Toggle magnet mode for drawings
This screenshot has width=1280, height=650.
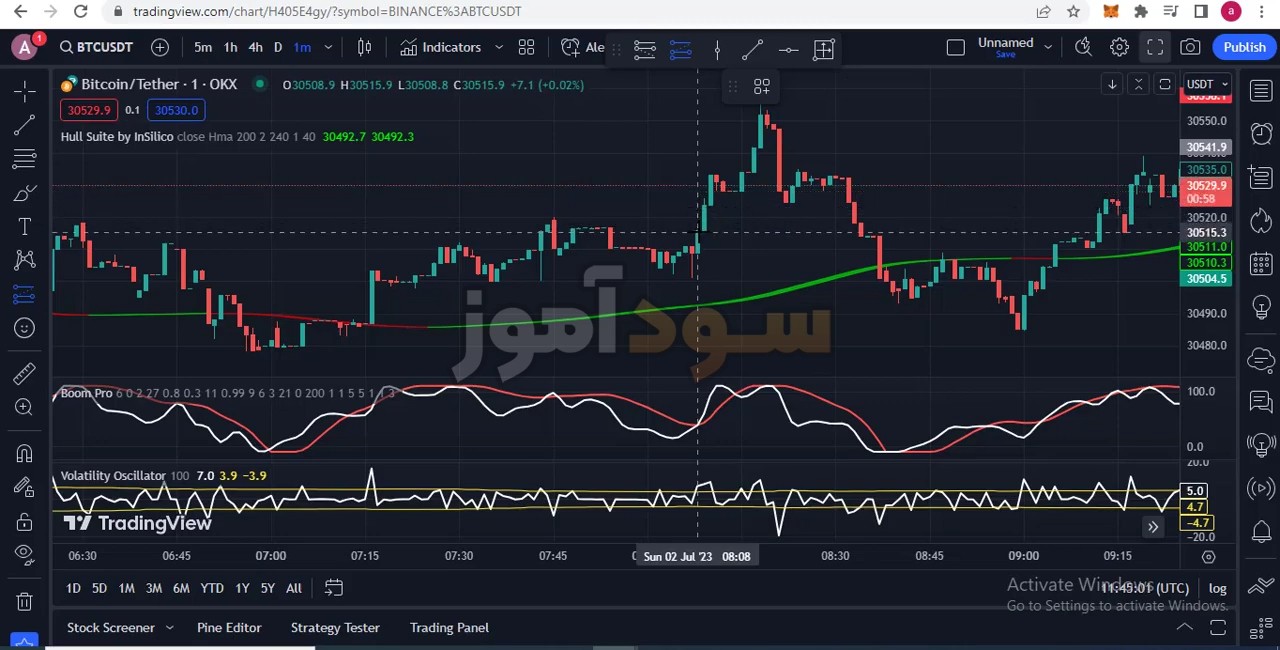click(25, 453)
